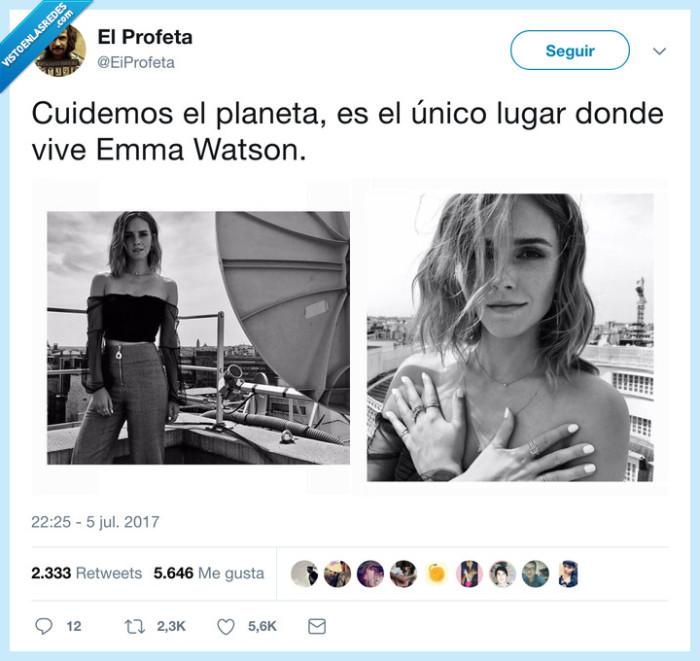Open the El Profeta display name link

coord(145,37)
